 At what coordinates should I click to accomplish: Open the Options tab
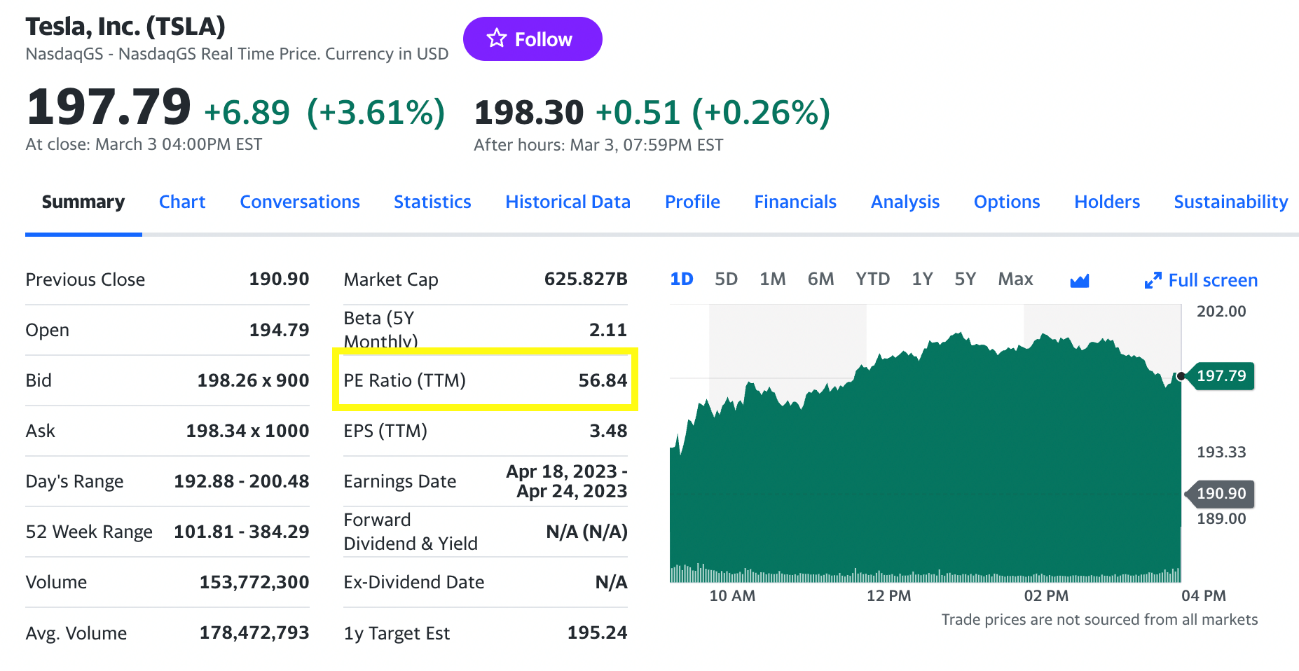(x=1007, y=202)
